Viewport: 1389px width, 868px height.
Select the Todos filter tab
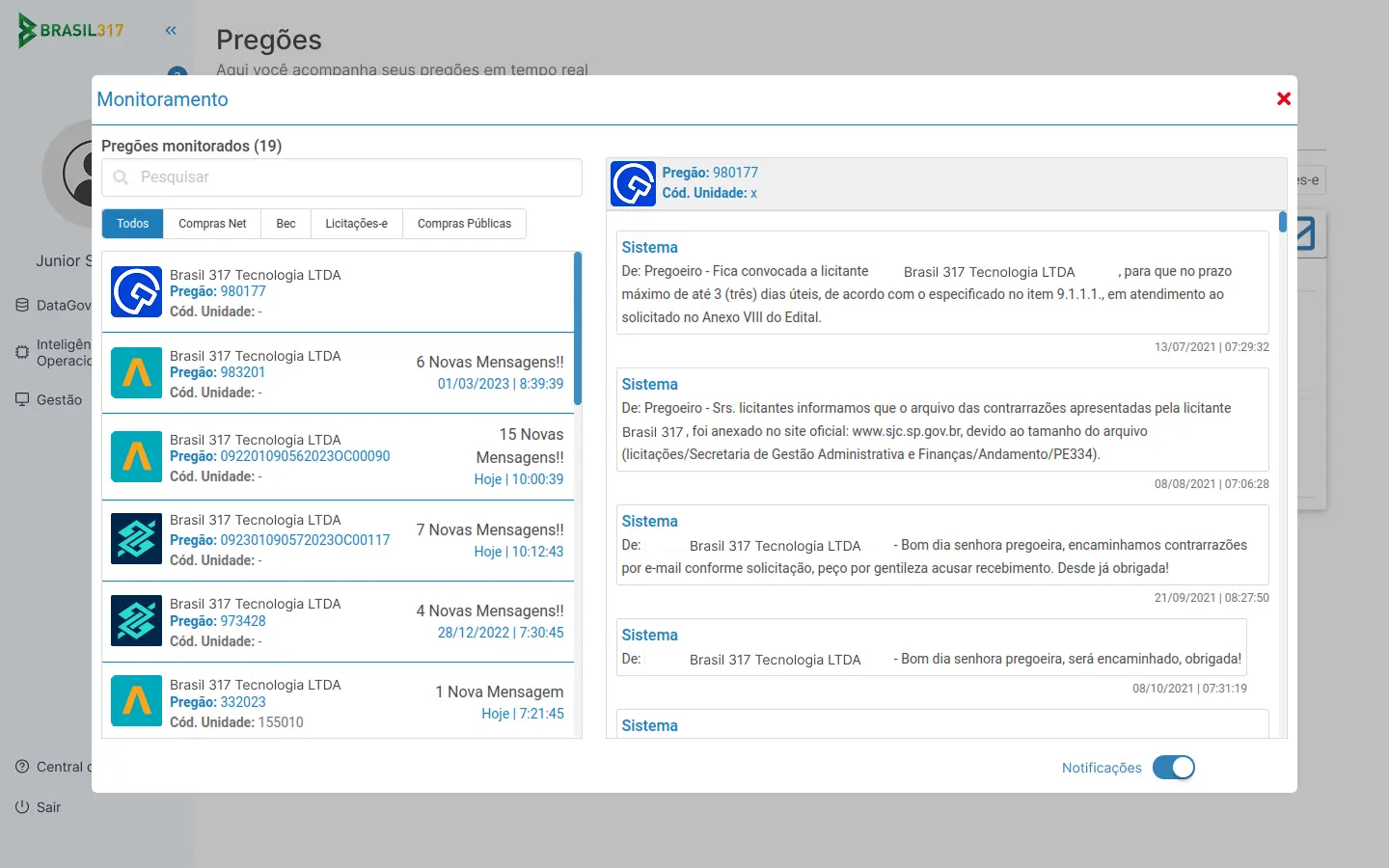click(133, 224)
